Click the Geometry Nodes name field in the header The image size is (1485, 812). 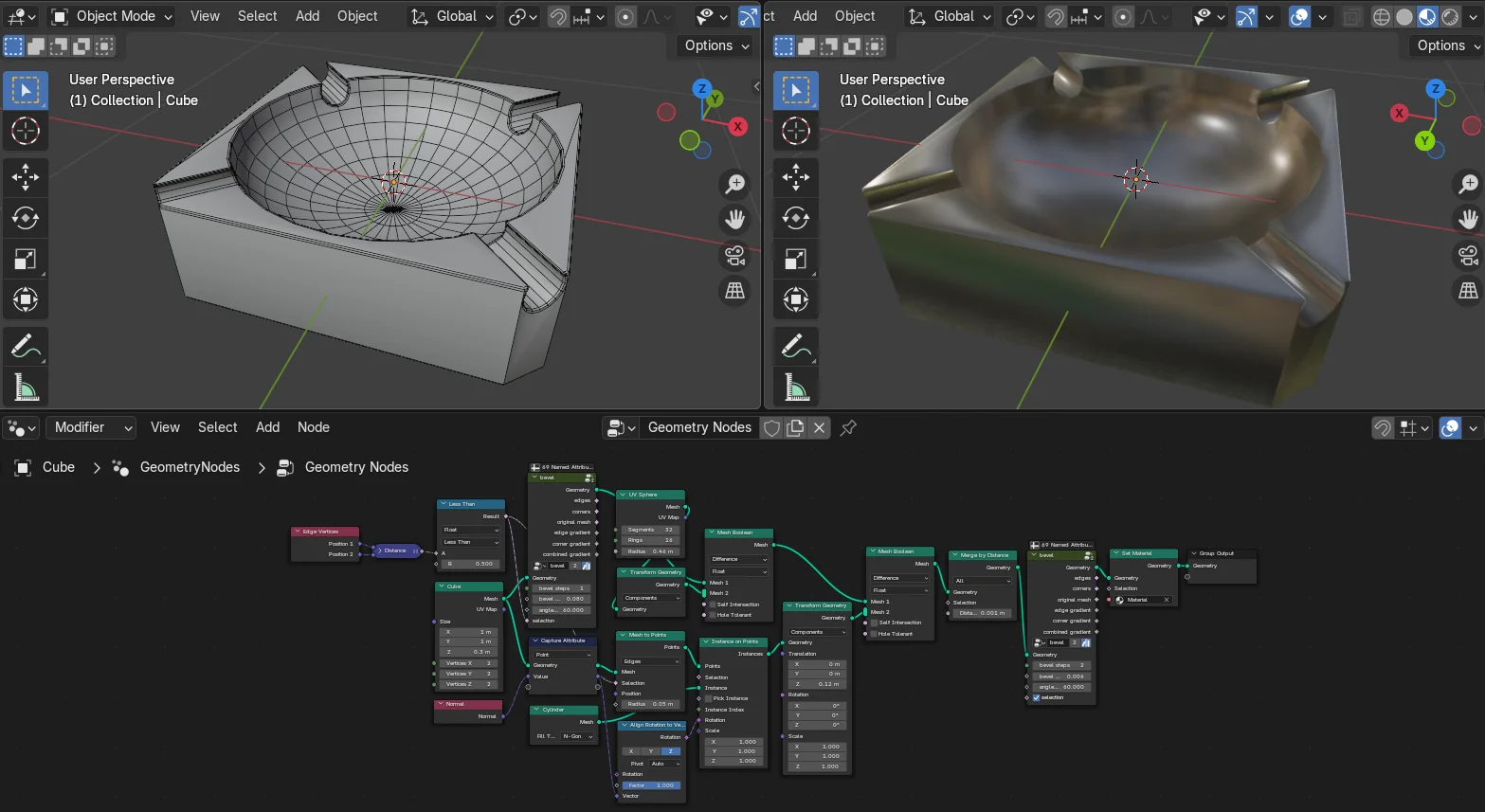698,427
